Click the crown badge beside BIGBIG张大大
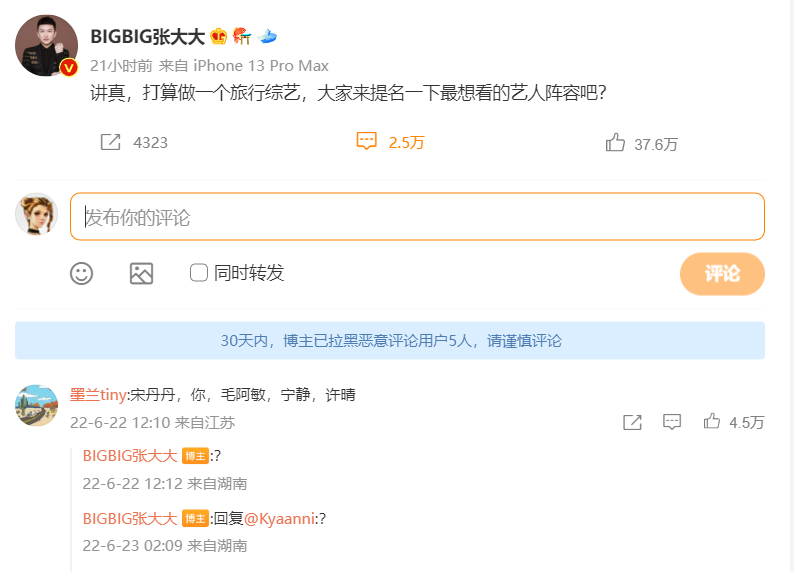The width and height of the screenshot is (794, 572). 219,37
